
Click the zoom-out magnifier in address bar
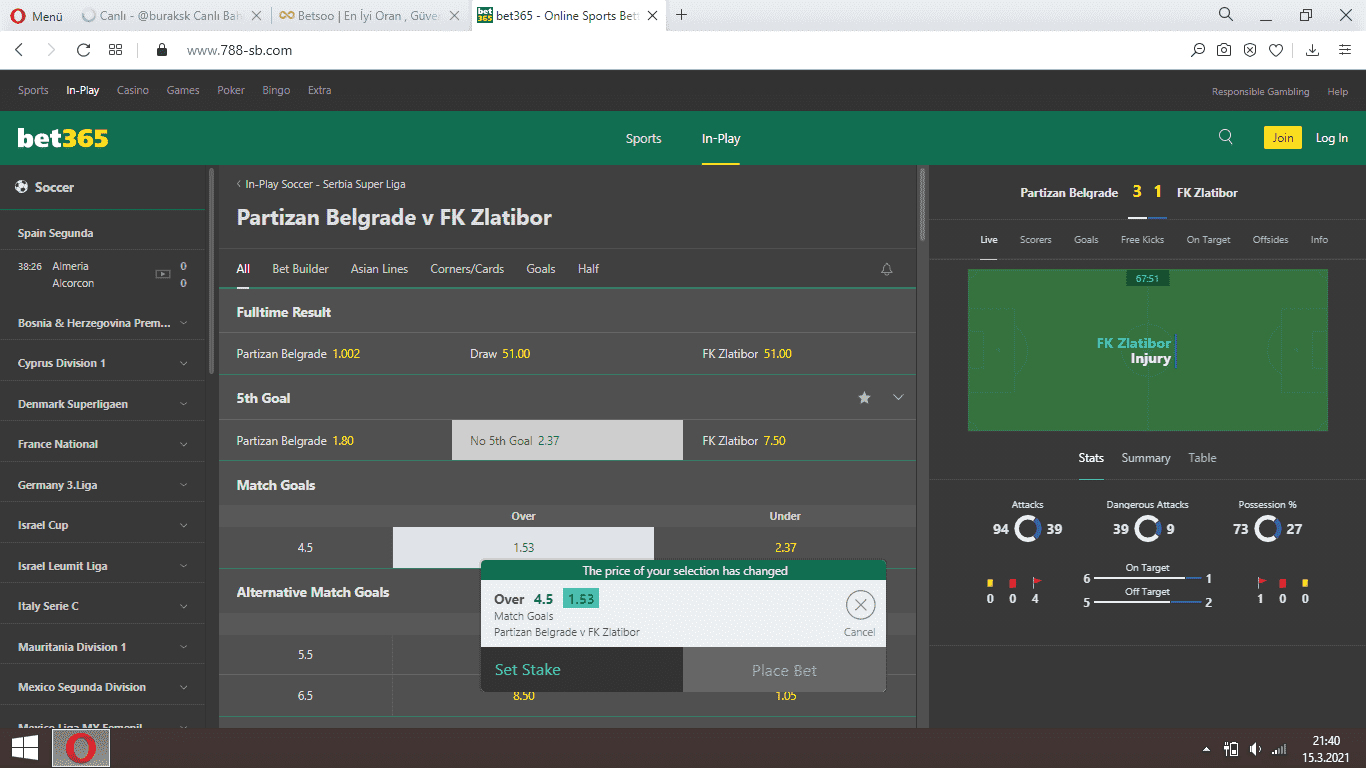point(1198,50)
